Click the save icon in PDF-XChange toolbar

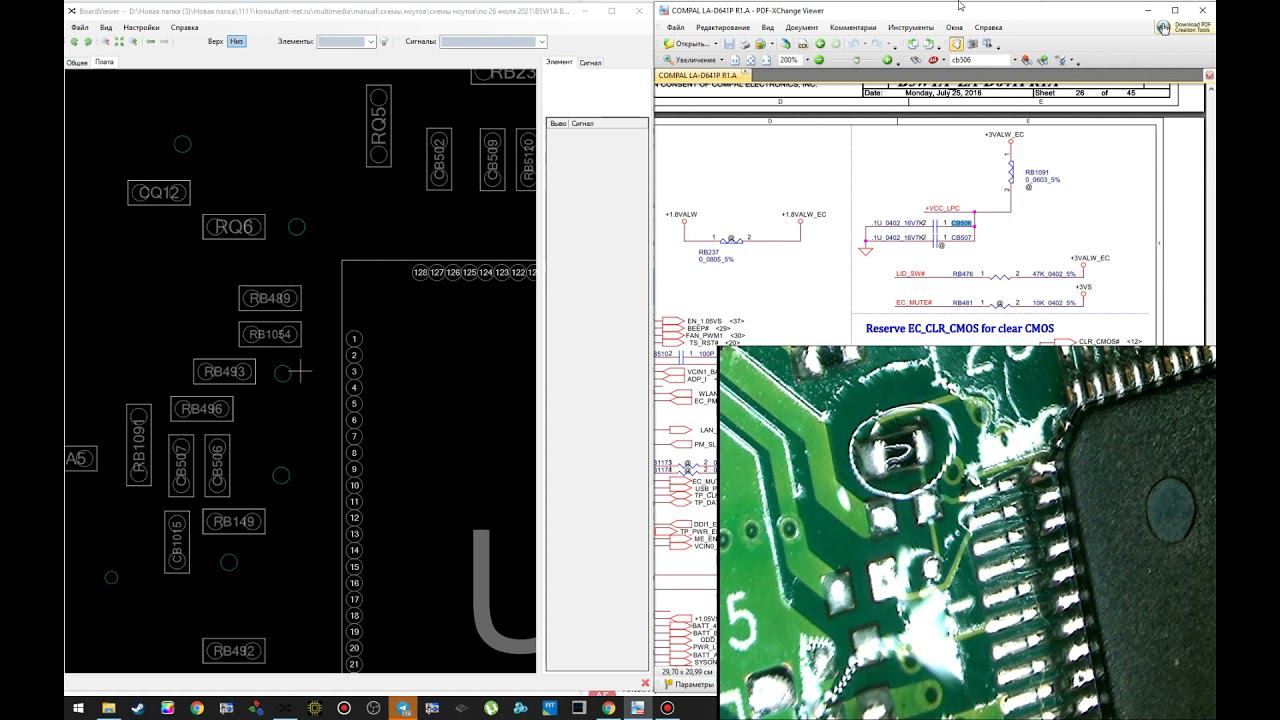[x=729, y=44]
